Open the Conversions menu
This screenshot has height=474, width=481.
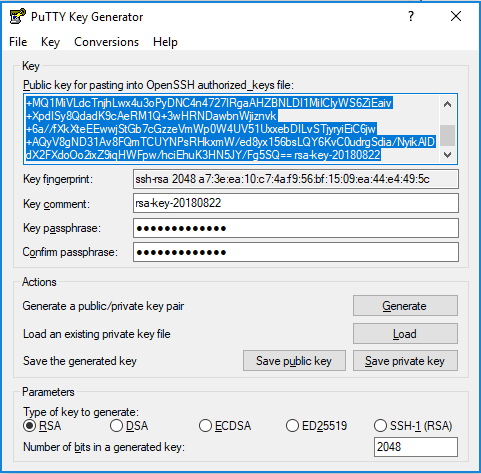106,42
